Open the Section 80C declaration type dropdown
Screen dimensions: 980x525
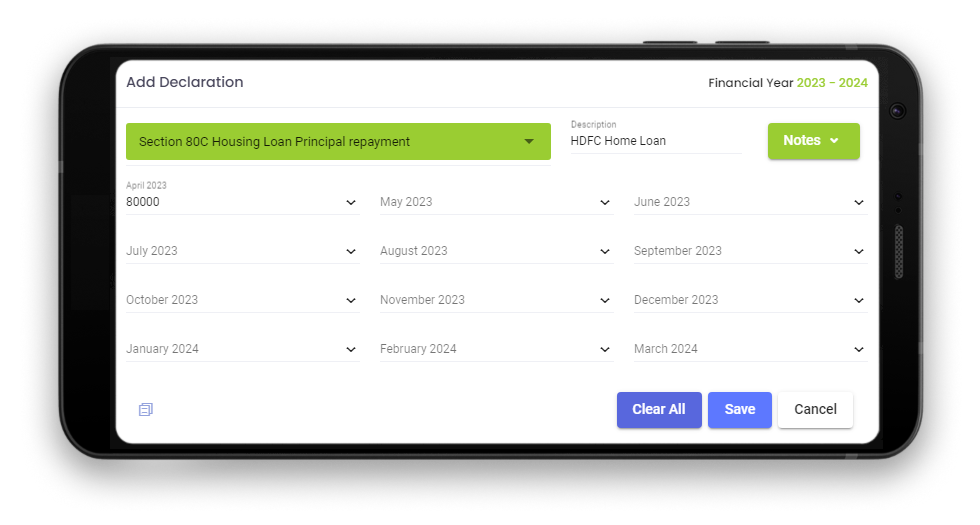[x=338, y=142]
